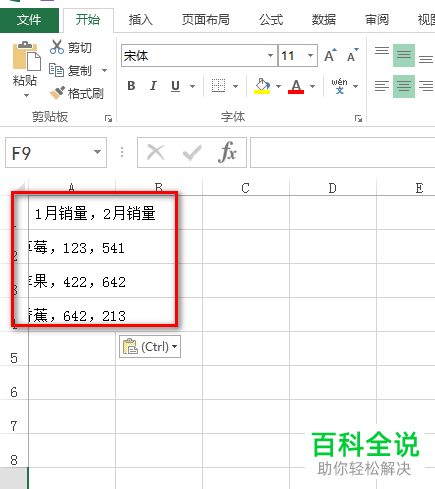Switch to 开始 home tab
Image resolution: width=435 pixels, height=489 pixels.
(x=88, y=20)
